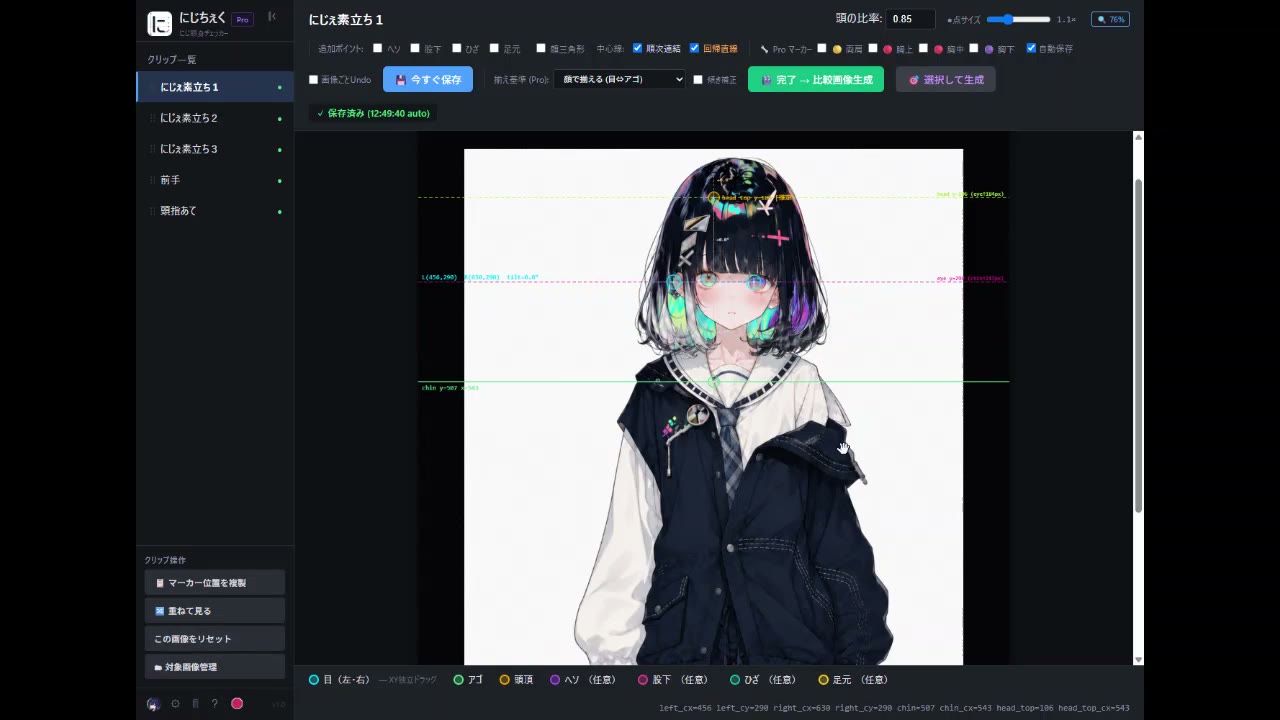
Task: Open help with the question mark icon
Action: point(214,704)
